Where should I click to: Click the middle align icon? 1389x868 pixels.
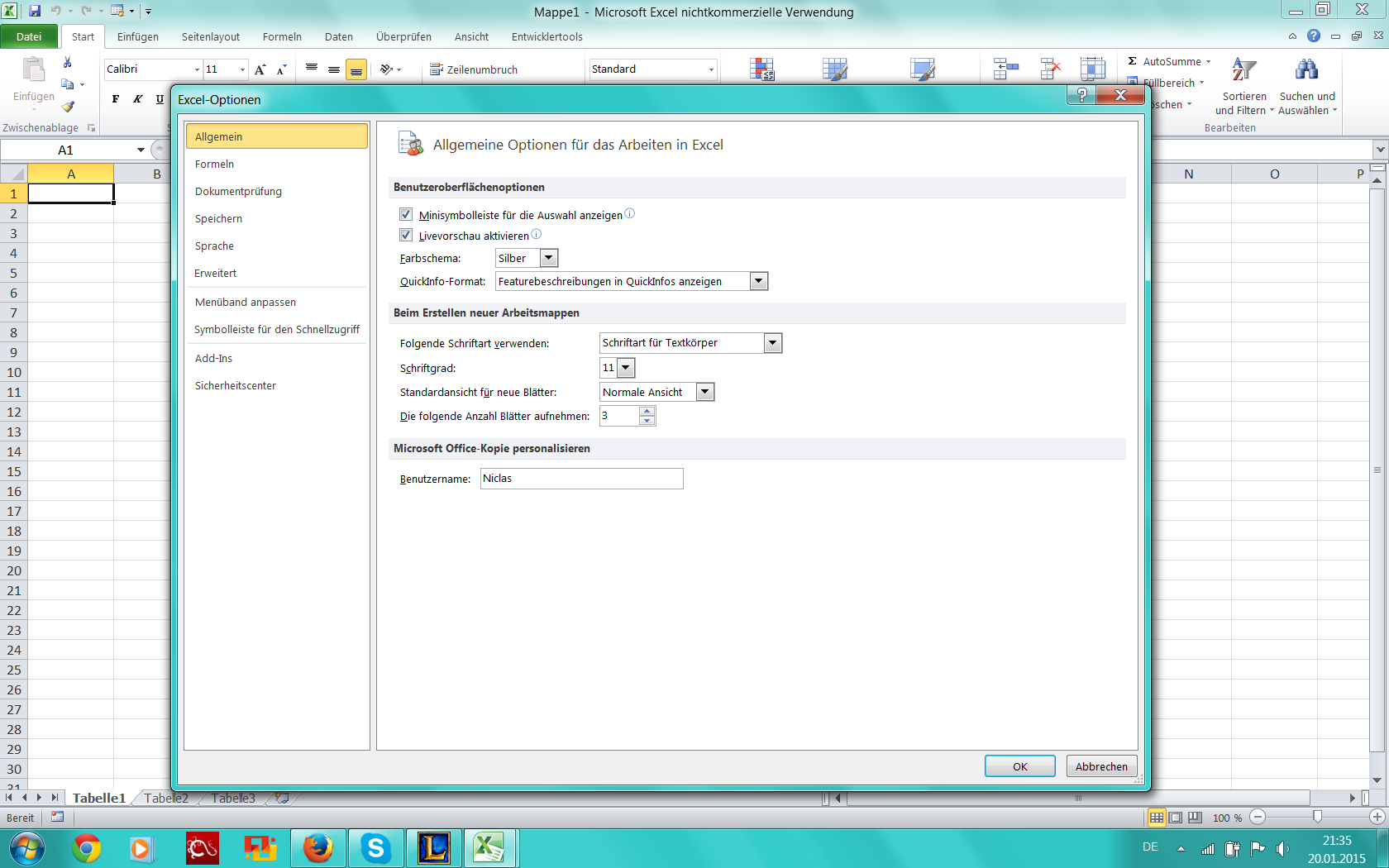coord(334,69)
